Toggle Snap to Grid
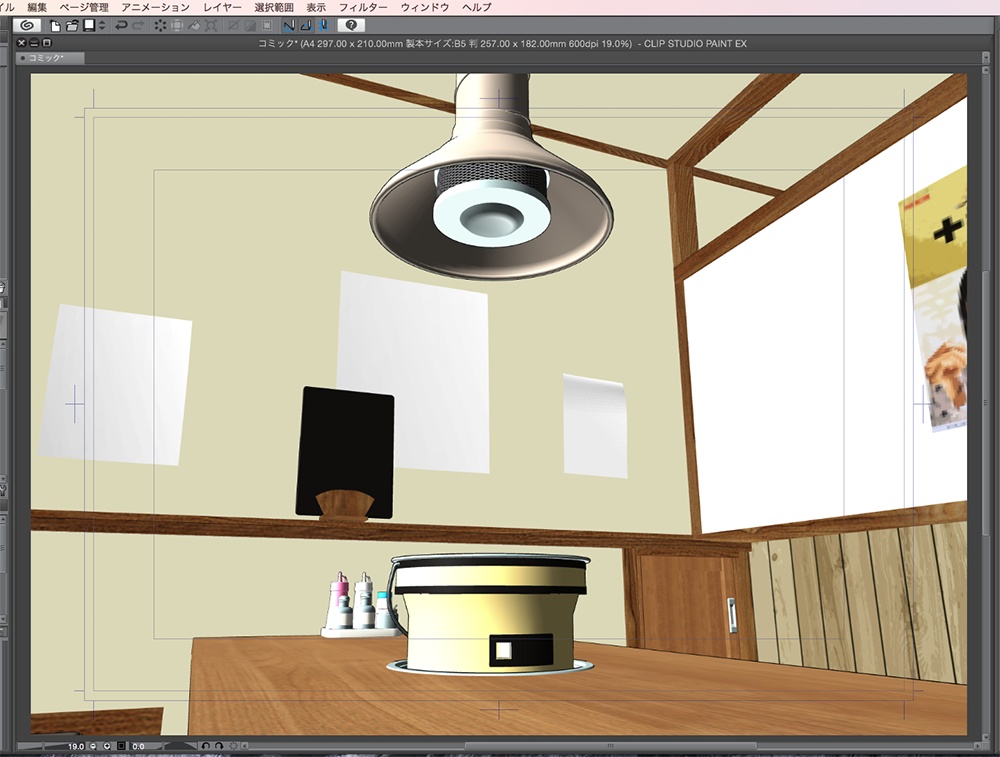The width and height of the screenshot is (1000, 757). pyautogui.click(x=323, y=26)
